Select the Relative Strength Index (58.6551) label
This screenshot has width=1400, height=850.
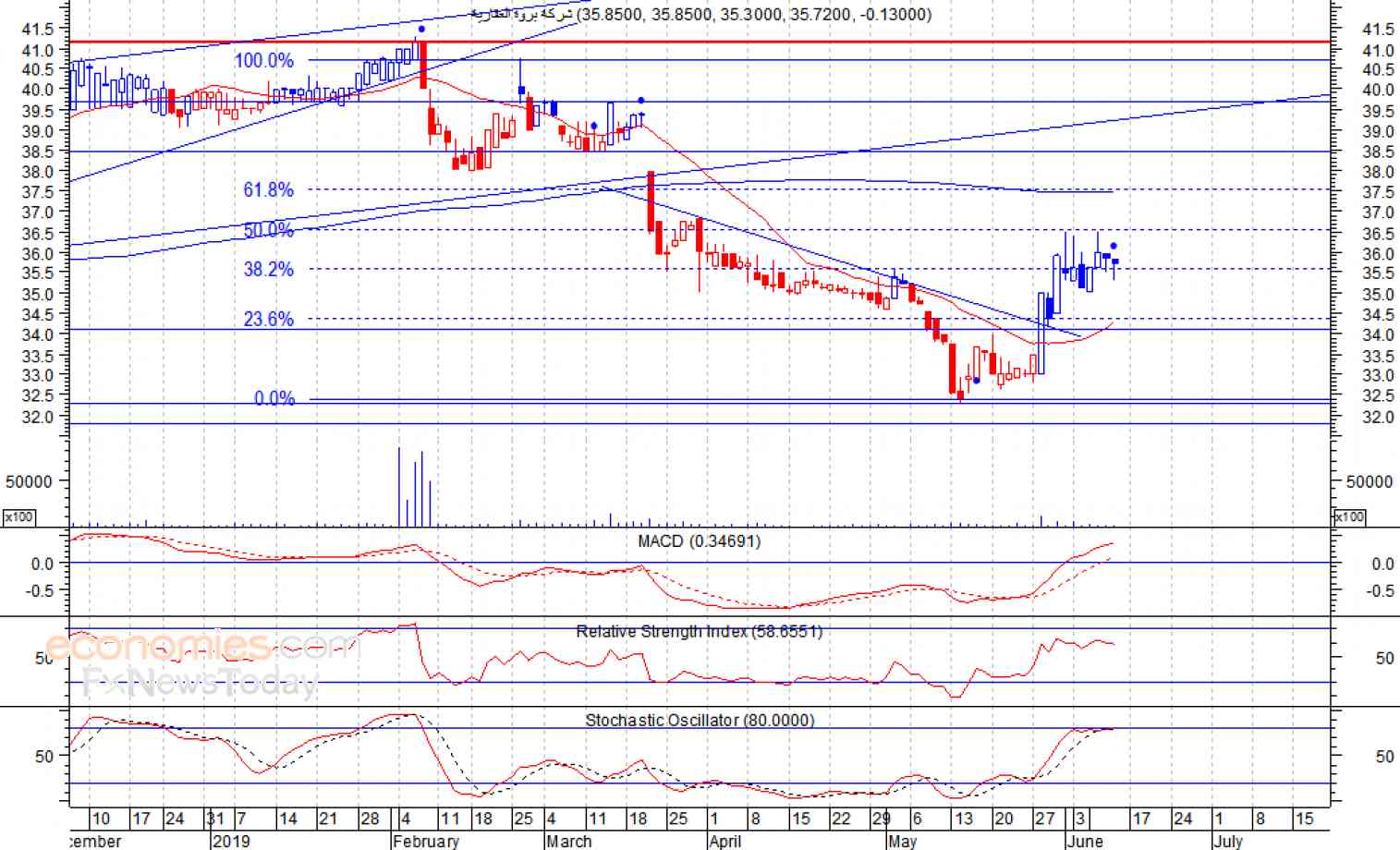(x=699, y=631)
